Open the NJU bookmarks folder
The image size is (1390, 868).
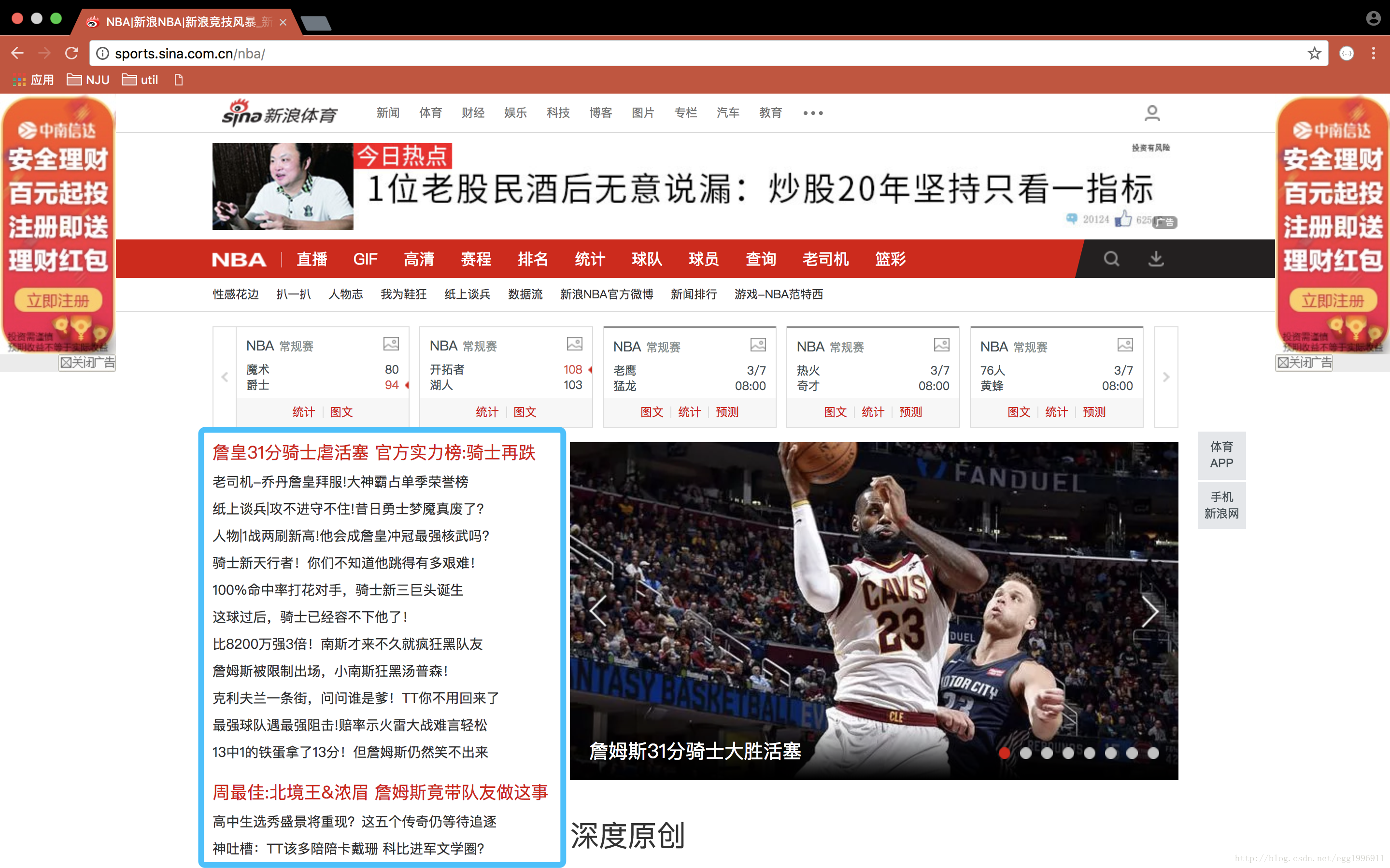click(88, 80)
